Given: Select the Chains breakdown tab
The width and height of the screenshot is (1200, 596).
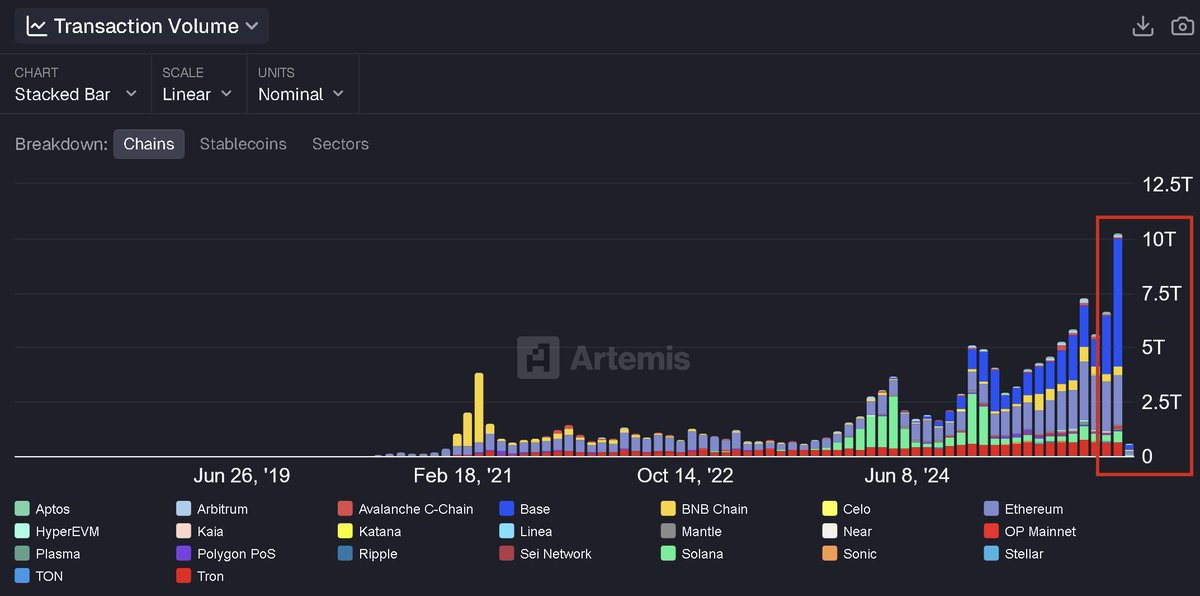Looking at the screenshot, I should click(x=148, y=144).
